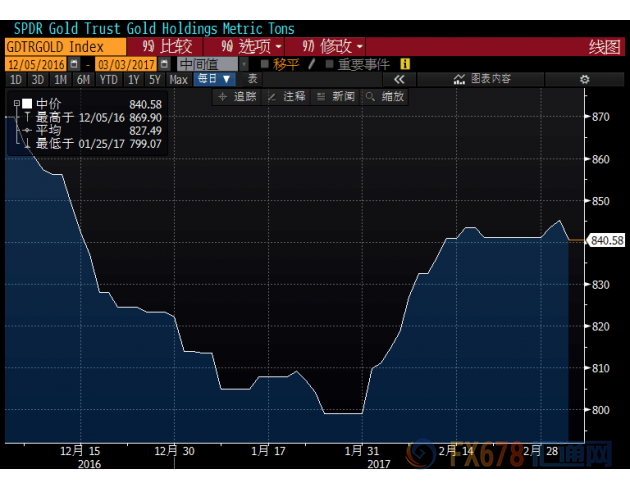The width and height of the screenshot is (630, 490).
Task: Open end date calendar picker icon
Action: click(164, 64)
